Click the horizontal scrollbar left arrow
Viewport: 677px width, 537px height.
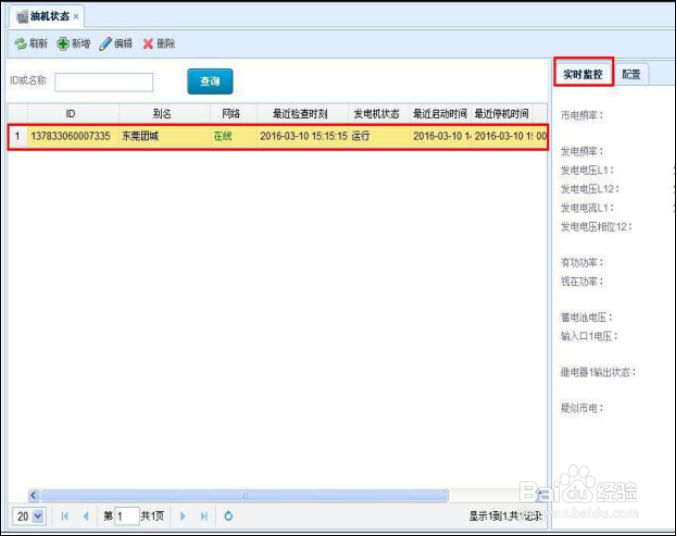click(x=34, y=495)
